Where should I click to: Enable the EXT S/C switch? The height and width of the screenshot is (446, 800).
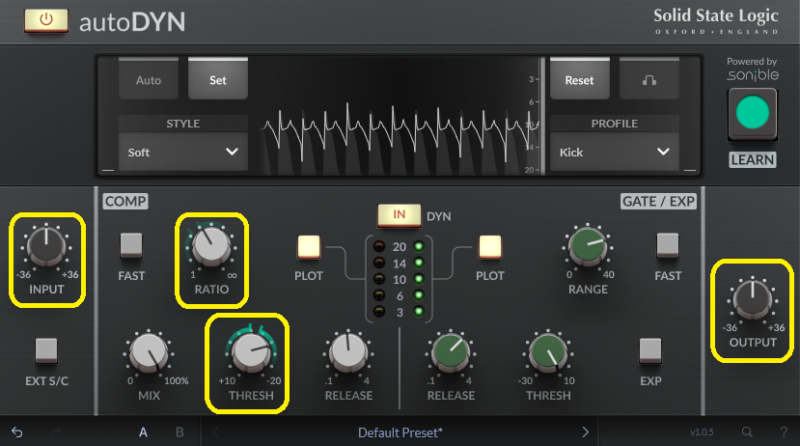pyautogui.click(x=46, y=350)
